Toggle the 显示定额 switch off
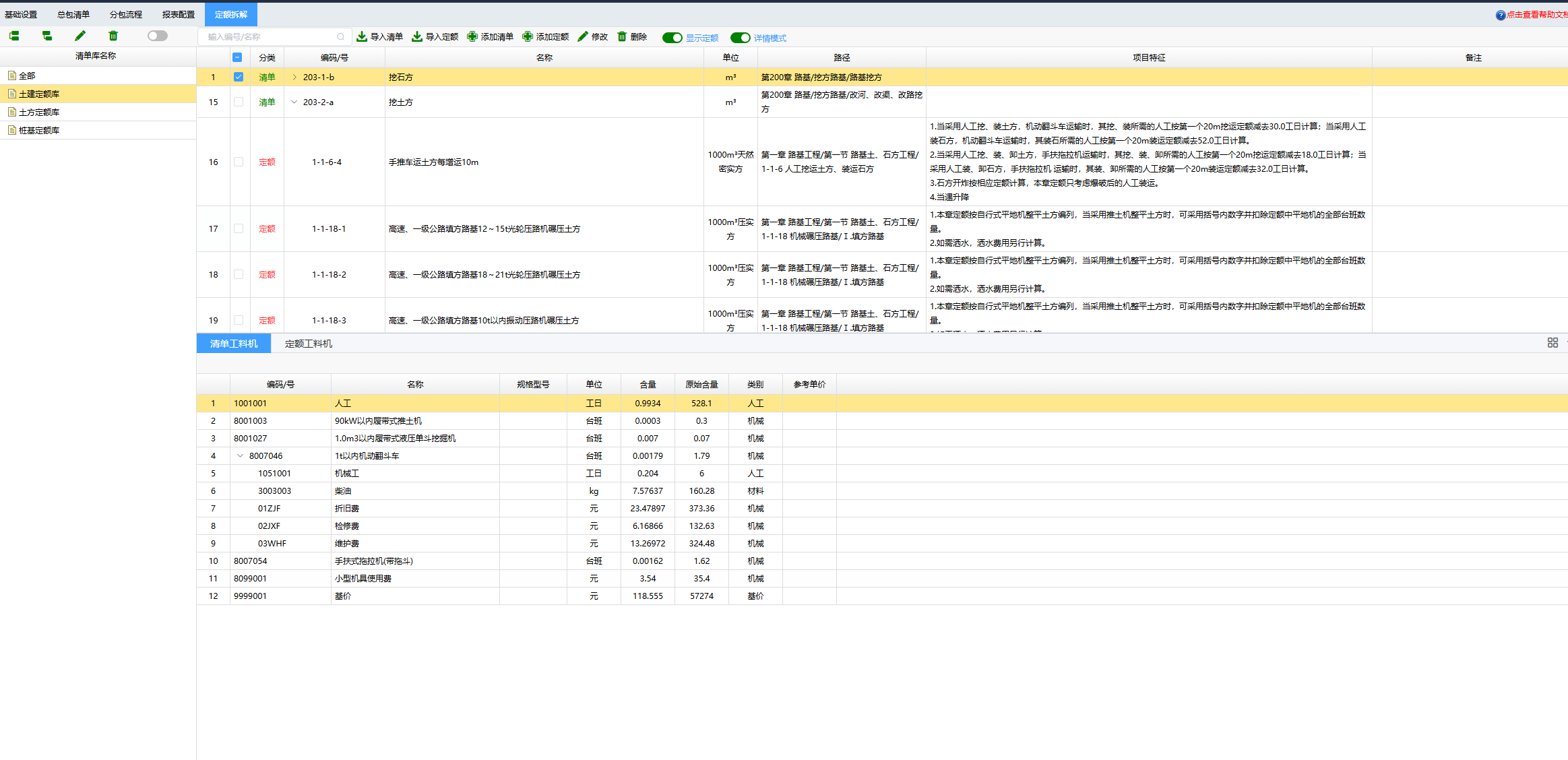Image resolution: width=1568 pixels, height=760 pixels. tap(672, 38)
